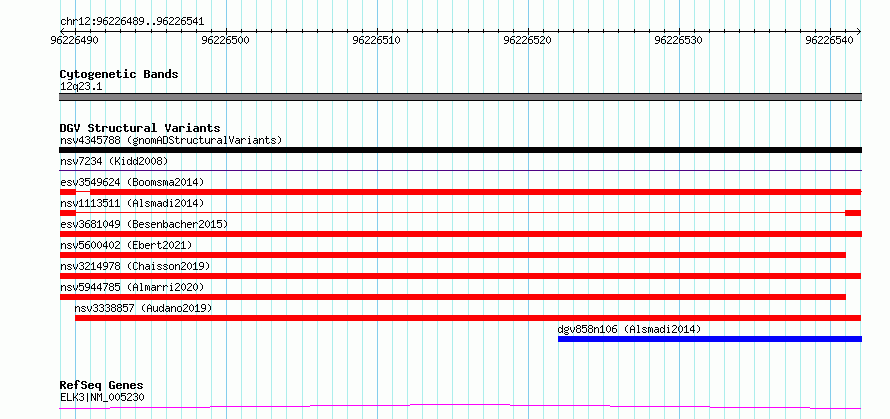This screenshot has height=419, width=890.
Task: Select the Cytogenetic Bands track title
Action: coord(119,74)
